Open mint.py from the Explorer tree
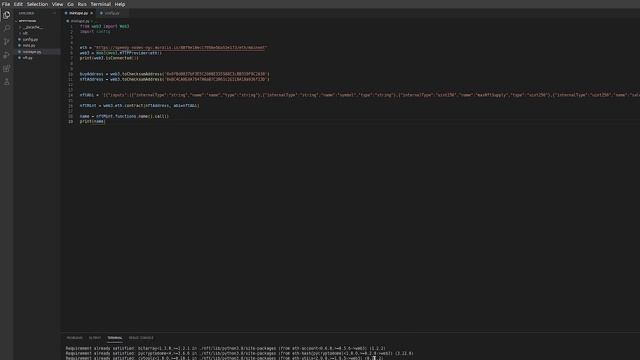Image resolution: width=640 pixels, height=360 pixels. [29, 46]
